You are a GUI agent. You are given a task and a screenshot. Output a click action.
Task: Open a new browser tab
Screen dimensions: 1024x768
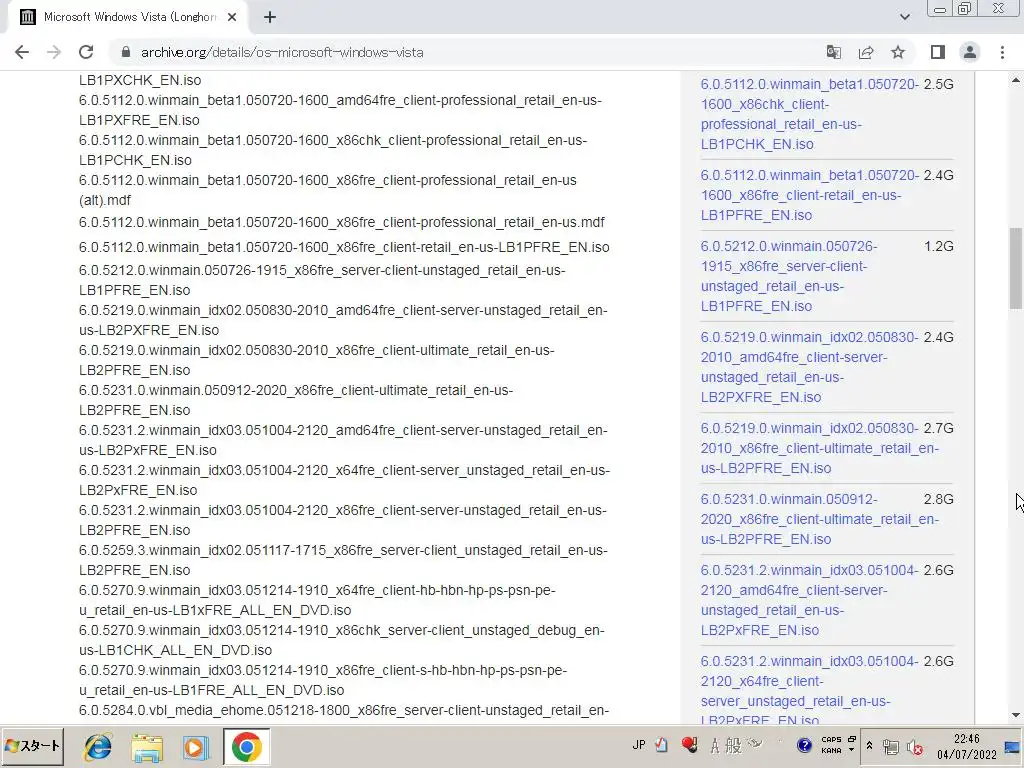tap(270, 18)
